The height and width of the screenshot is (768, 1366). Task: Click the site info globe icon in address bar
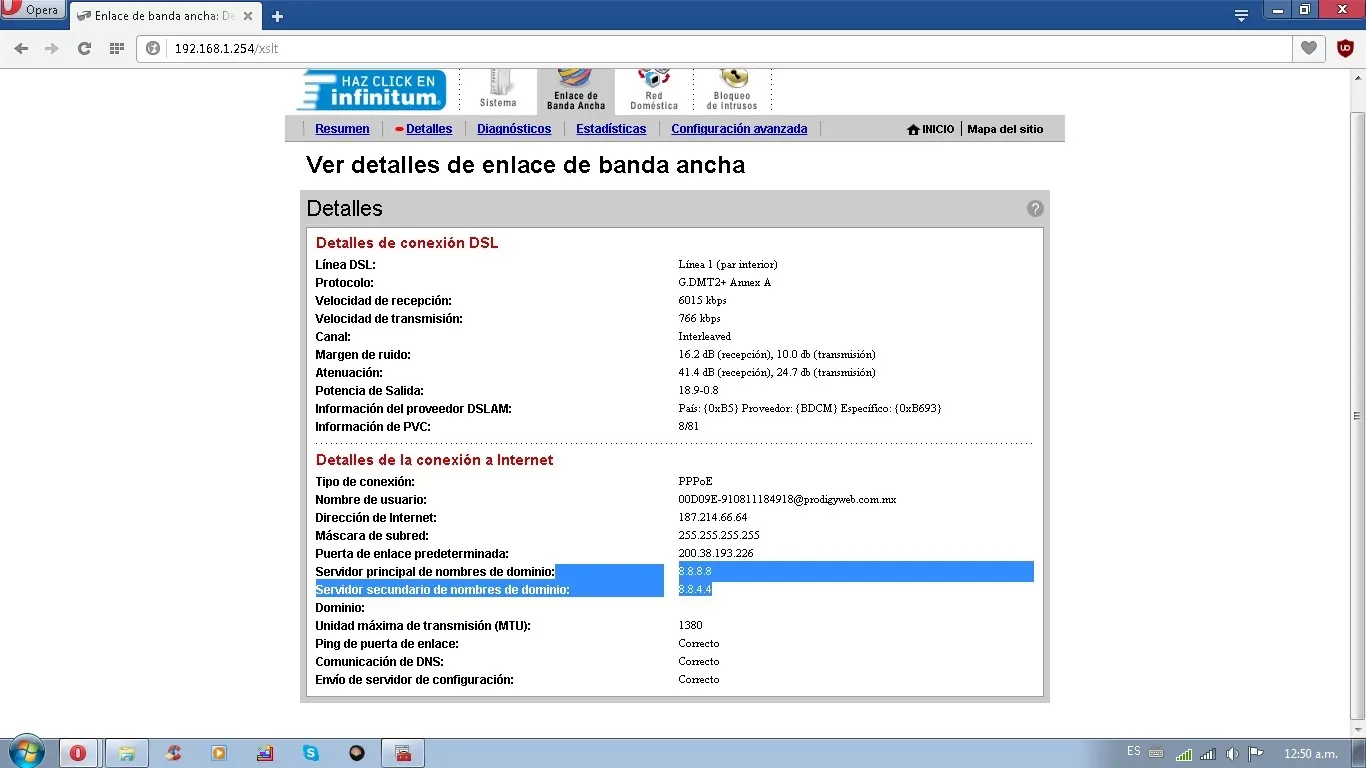(154, 48)
